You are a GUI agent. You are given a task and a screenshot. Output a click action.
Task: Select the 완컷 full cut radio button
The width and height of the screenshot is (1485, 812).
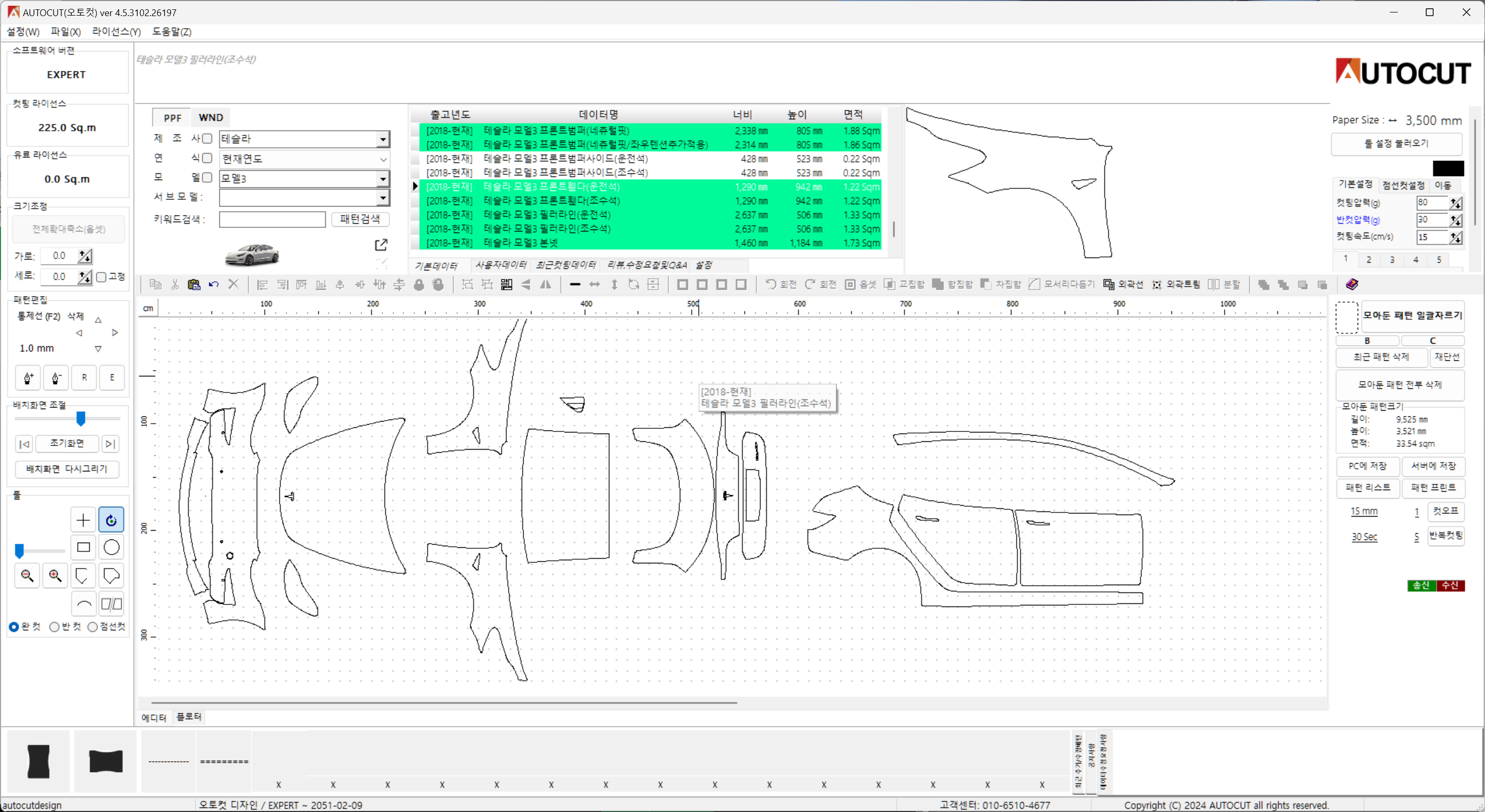coord(14,627)
